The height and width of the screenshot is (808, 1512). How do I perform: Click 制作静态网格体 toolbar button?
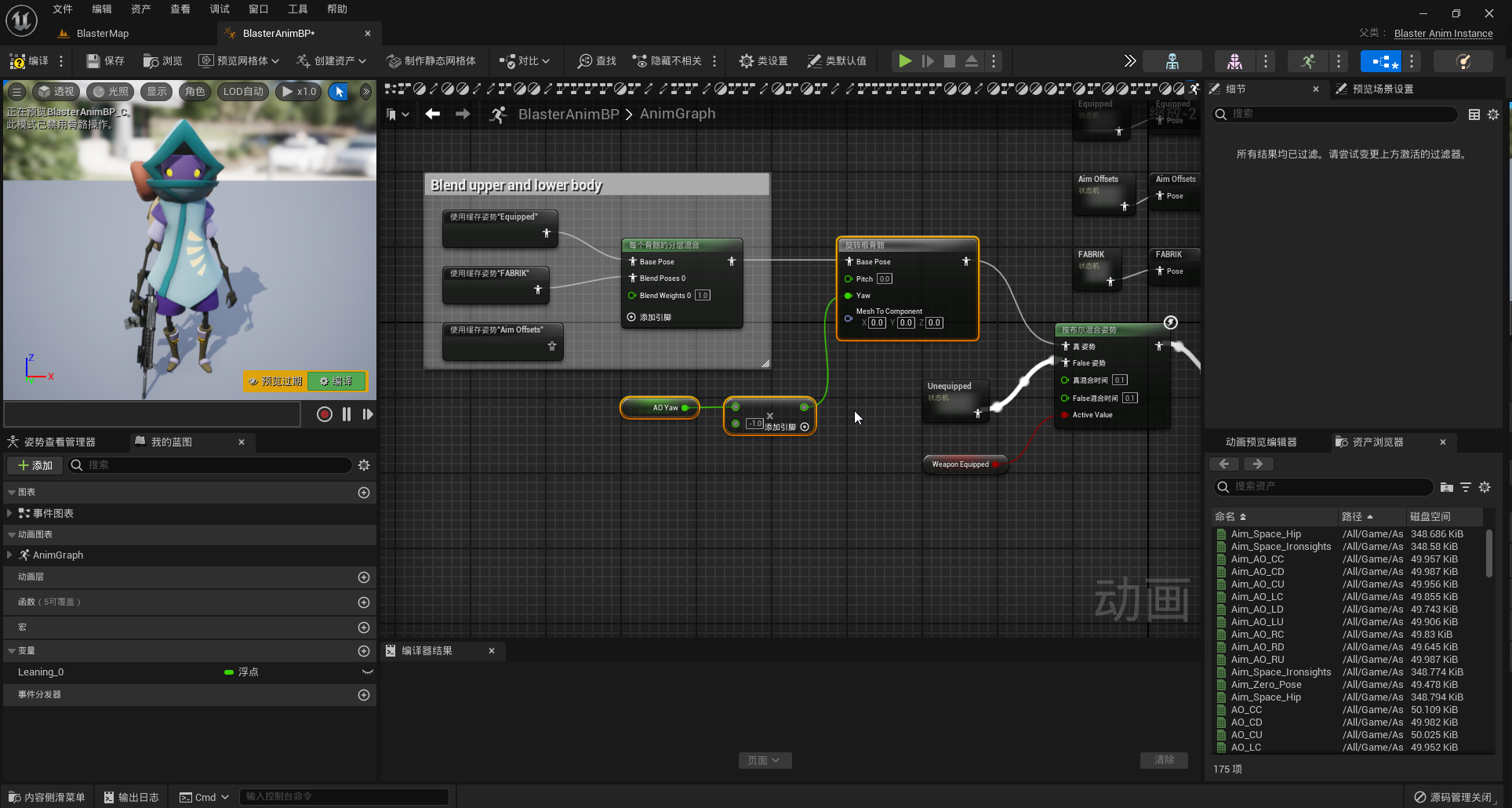[431, 60]
